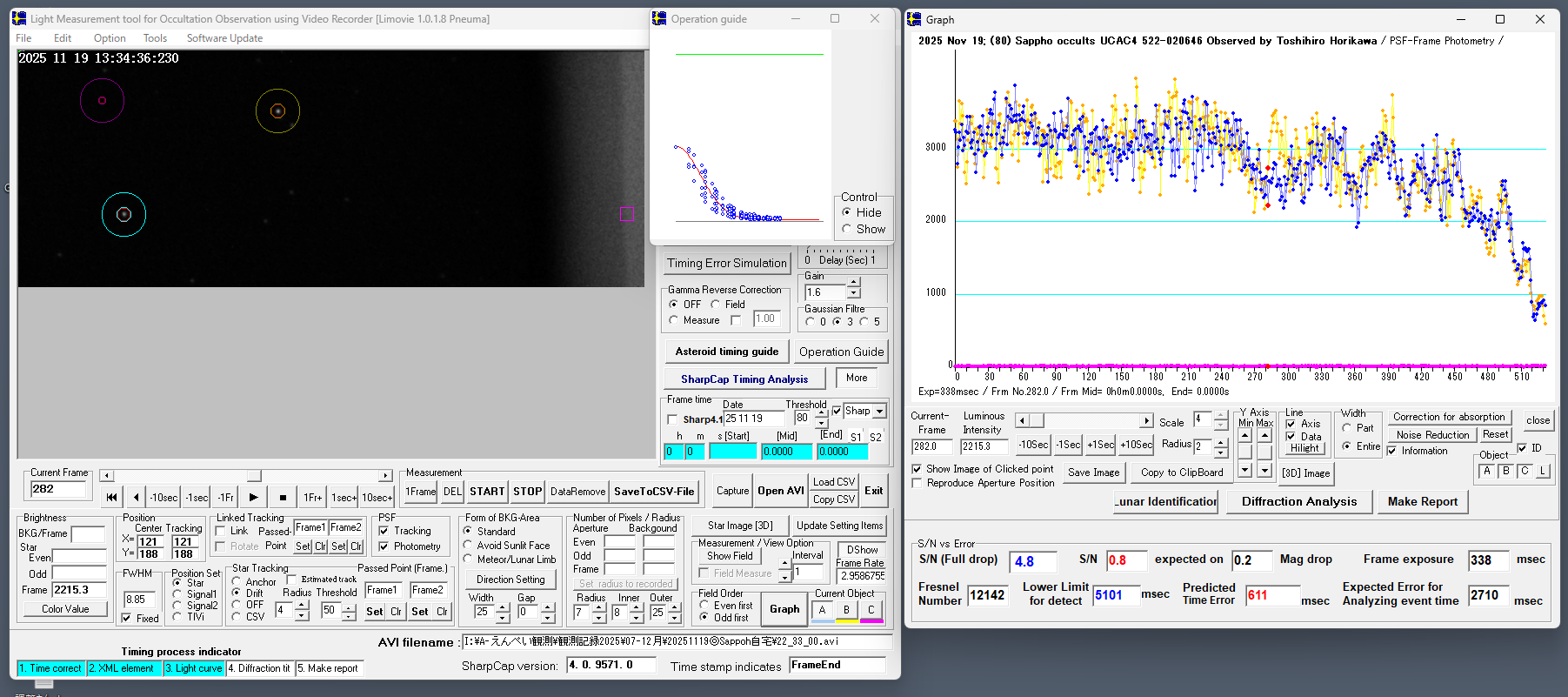1568x697 pixels.
Task: Open the Software Update menu
Action: 224,38
